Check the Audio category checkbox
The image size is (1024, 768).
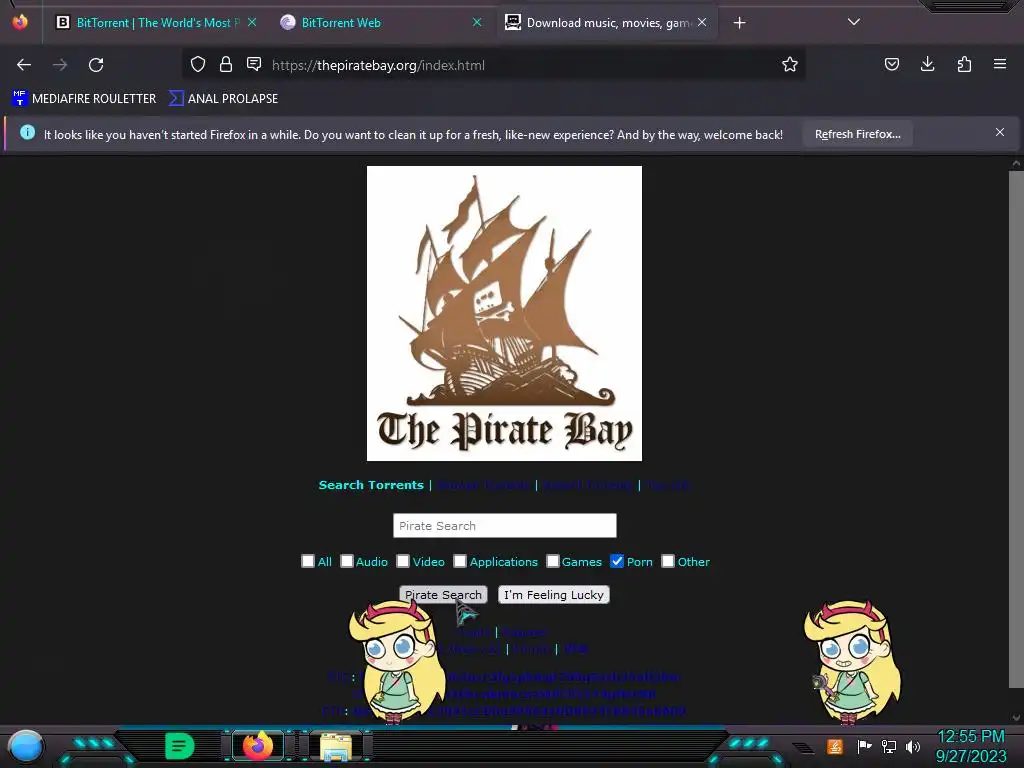(x=347, y=561)
